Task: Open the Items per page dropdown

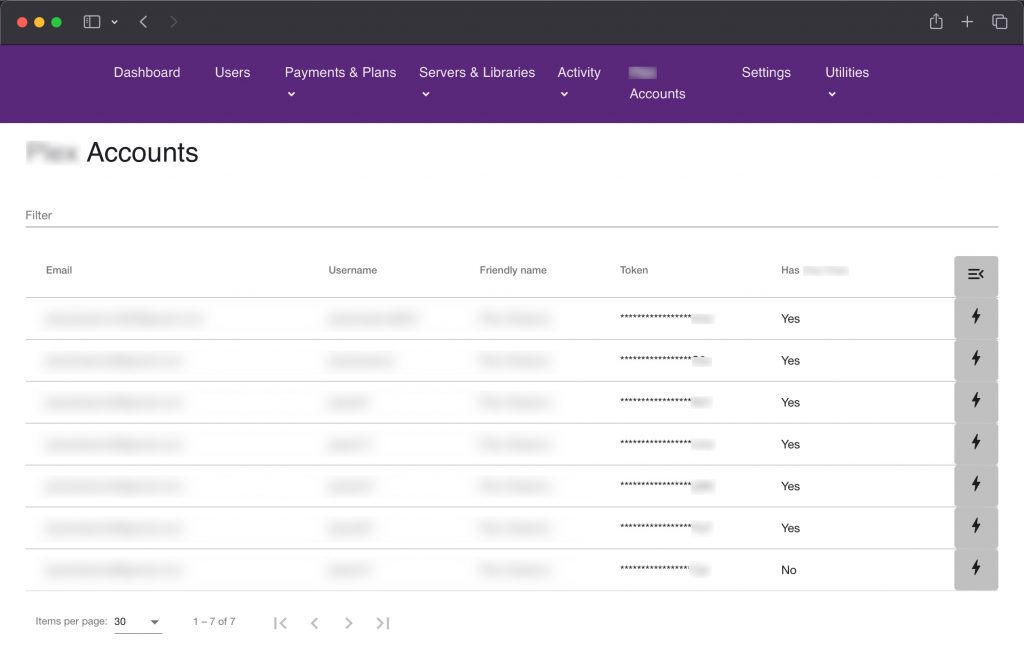Action: coord(137,622)
